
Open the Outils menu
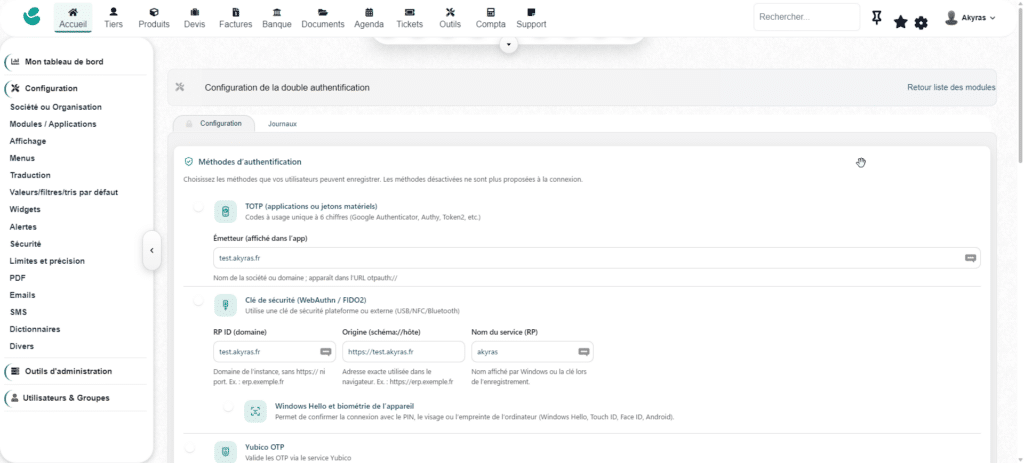(x=450, y=18)
